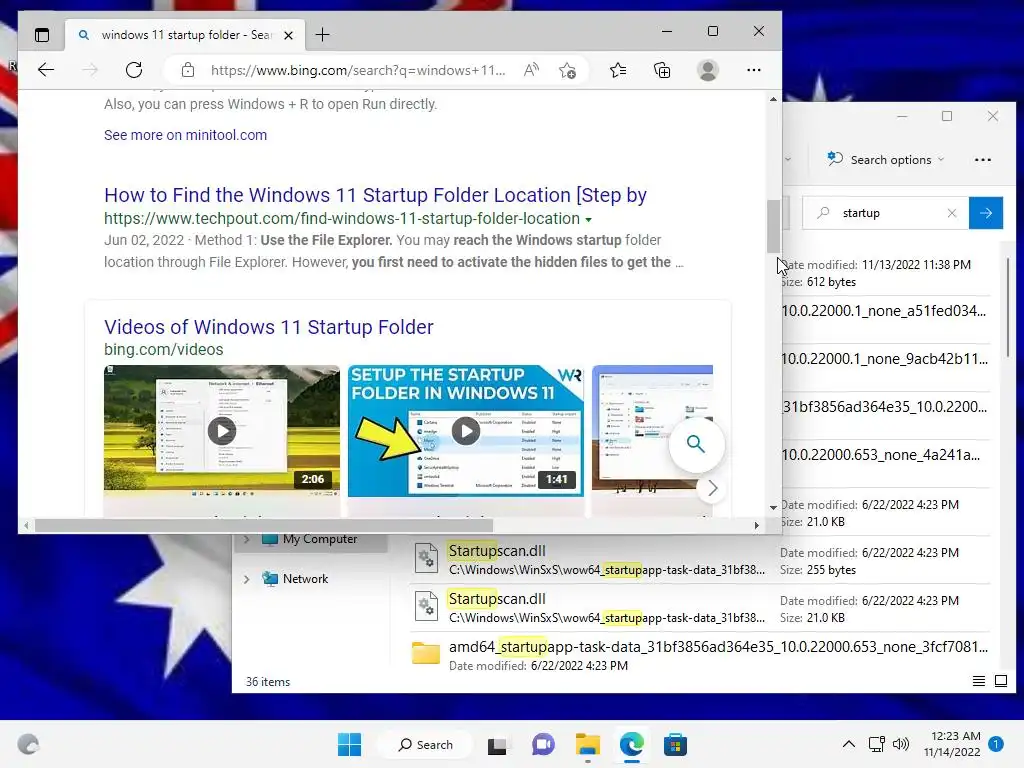Go back in Edge browser
The height and width of the screenshot is (768, 1024).
click(x=46, y=70)
